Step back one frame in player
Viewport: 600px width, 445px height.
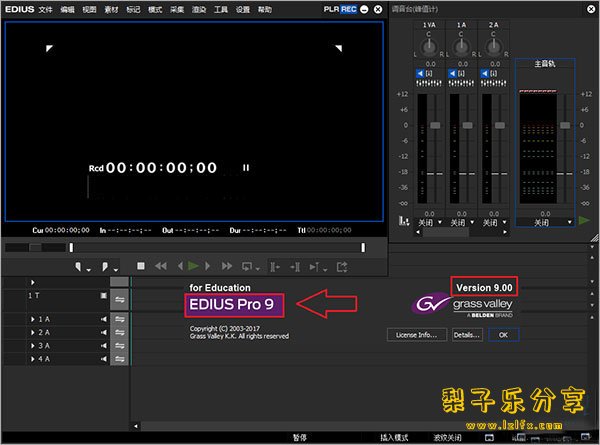(180, 266)
